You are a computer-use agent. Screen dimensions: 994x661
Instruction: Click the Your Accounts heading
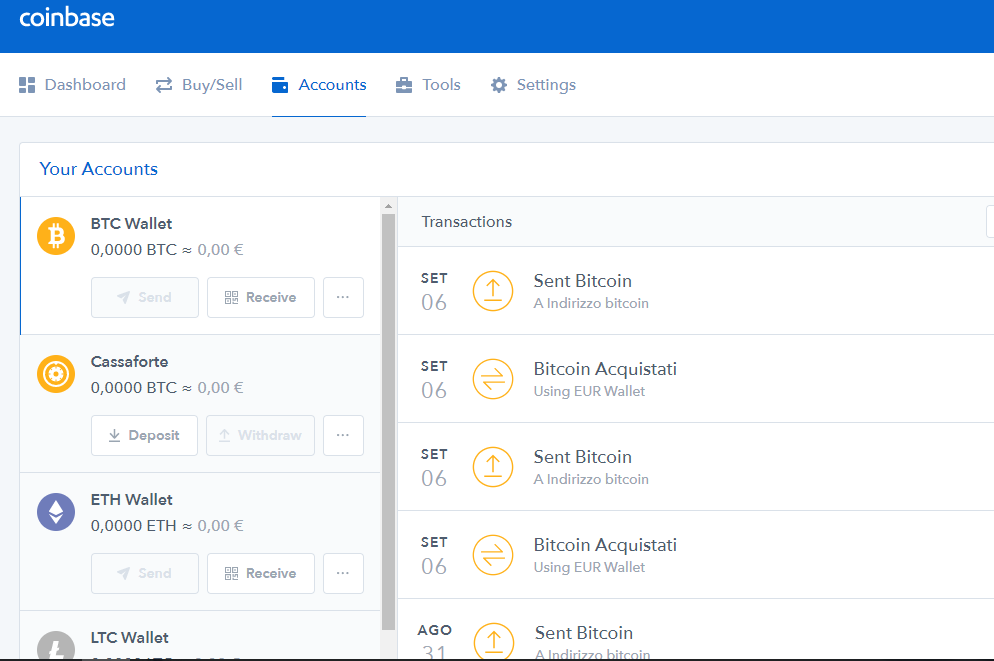click(x=98, y=169)
